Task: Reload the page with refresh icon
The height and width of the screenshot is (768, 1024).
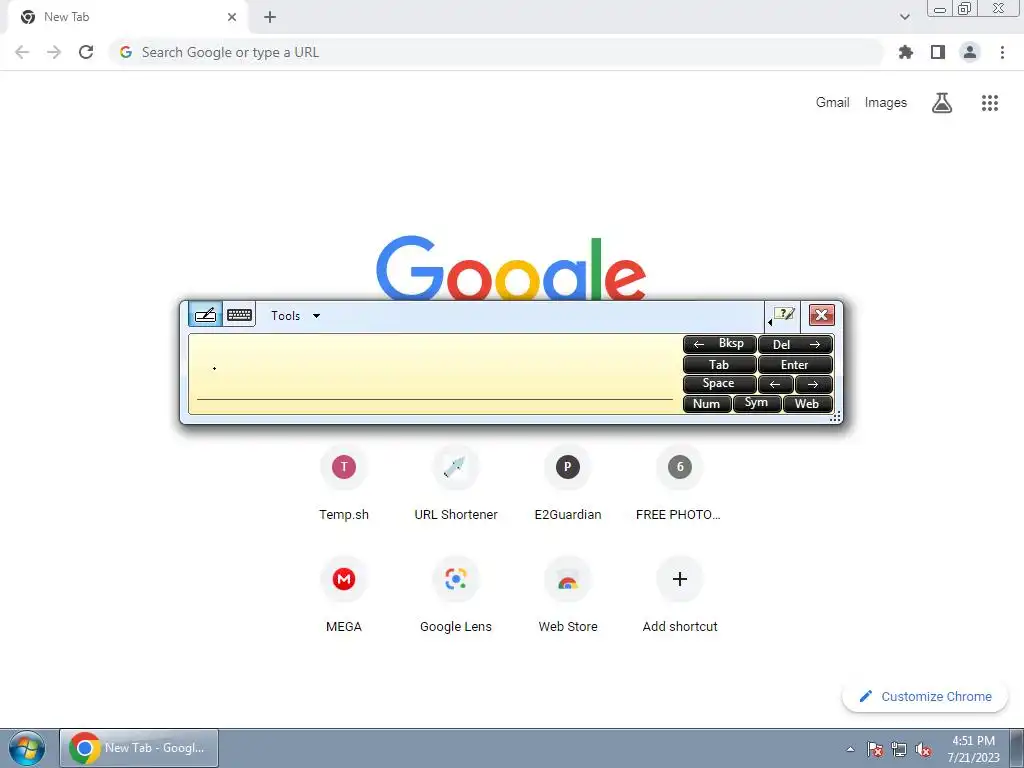Action: point(86,52)
